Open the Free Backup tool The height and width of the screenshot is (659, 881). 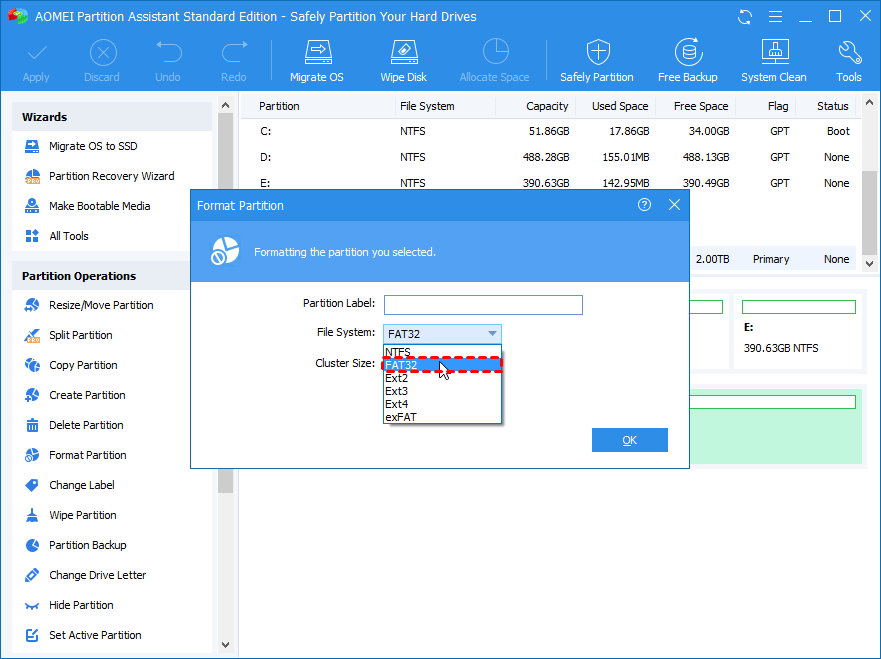point(687,60)
